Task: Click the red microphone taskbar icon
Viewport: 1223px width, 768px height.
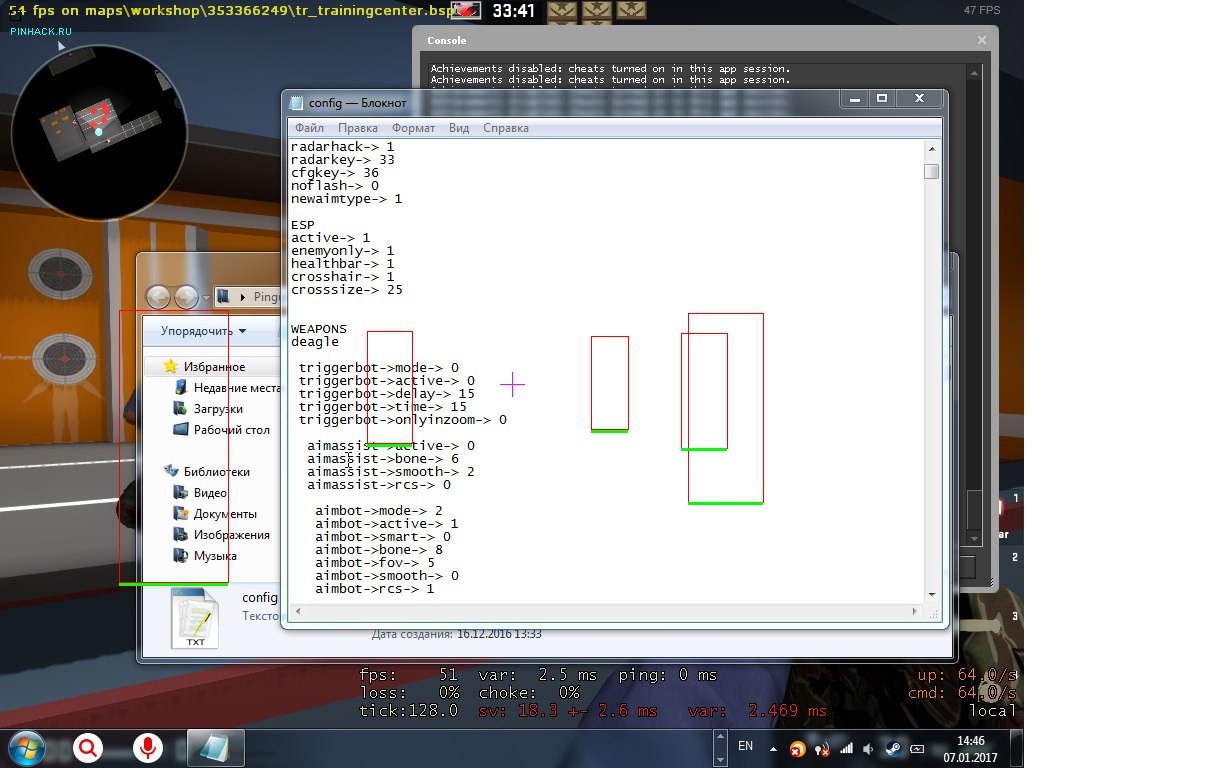Action: [x=148, y=747]
